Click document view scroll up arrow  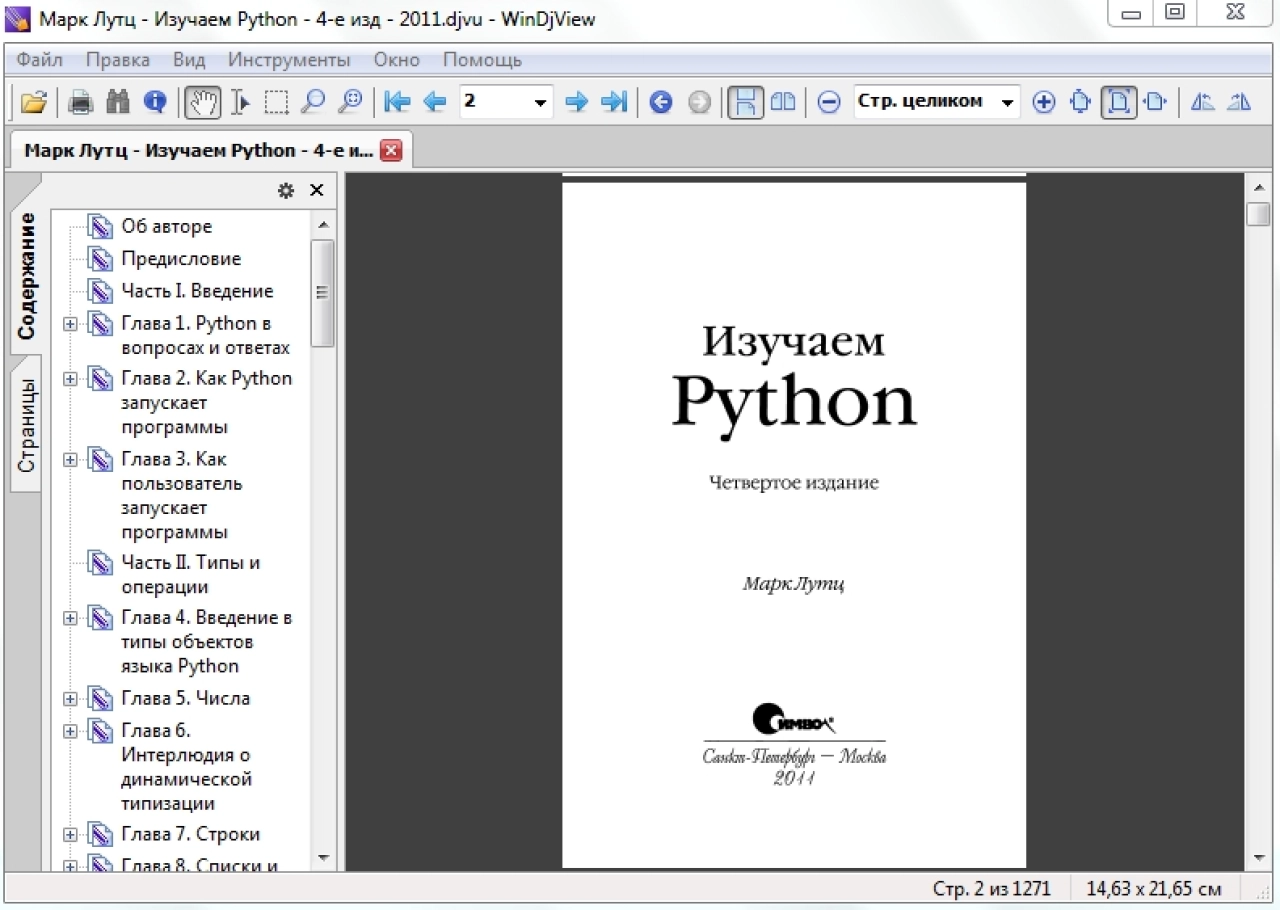pos(1259,187)
